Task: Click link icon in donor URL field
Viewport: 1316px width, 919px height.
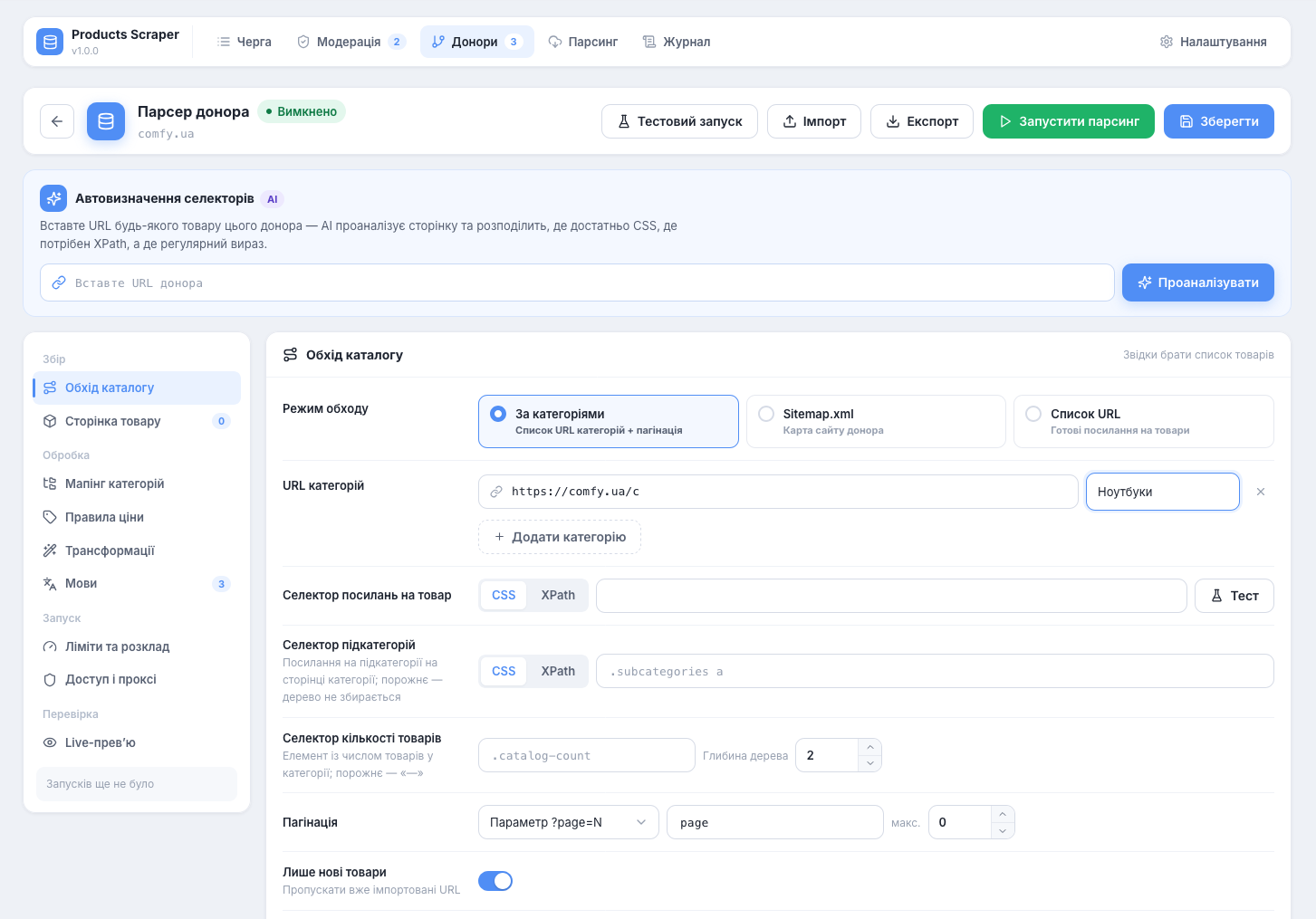Action: (x=59, y=282)
